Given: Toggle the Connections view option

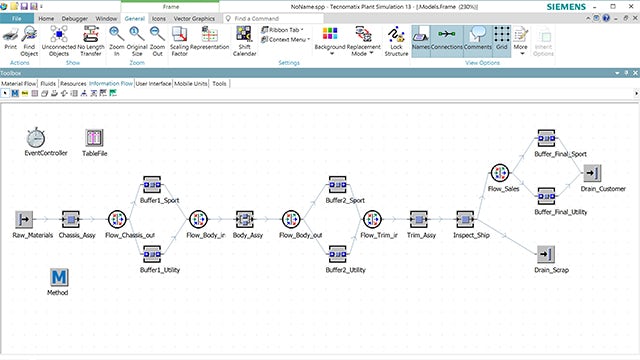Looking at the screenshot, I should tap(447, 41).
